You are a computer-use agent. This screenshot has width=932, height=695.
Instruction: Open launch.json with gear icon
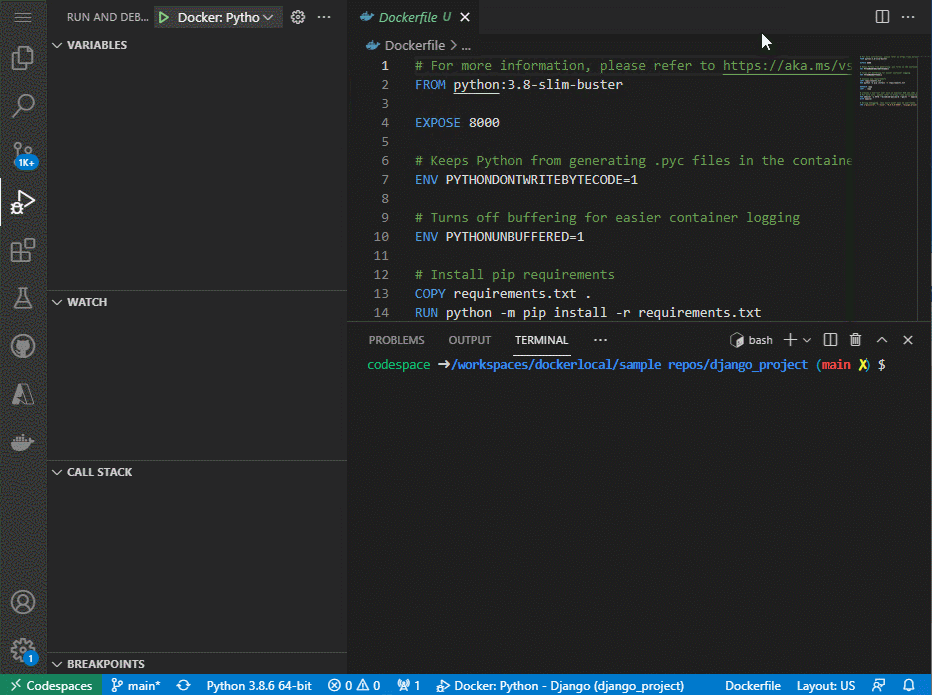pos(298,17)
